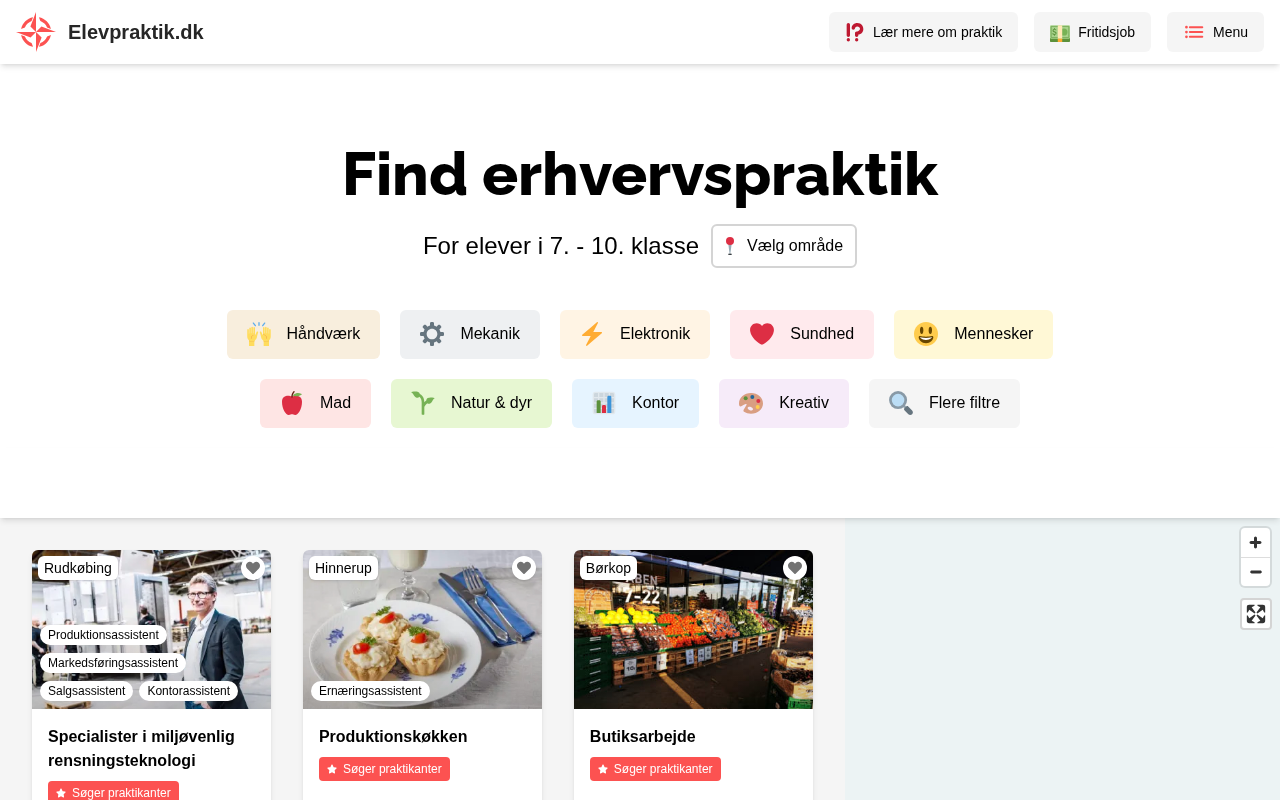Zoom in on the map
The width and height of the screenshot is (1280, 800).
click(1256, 543)
